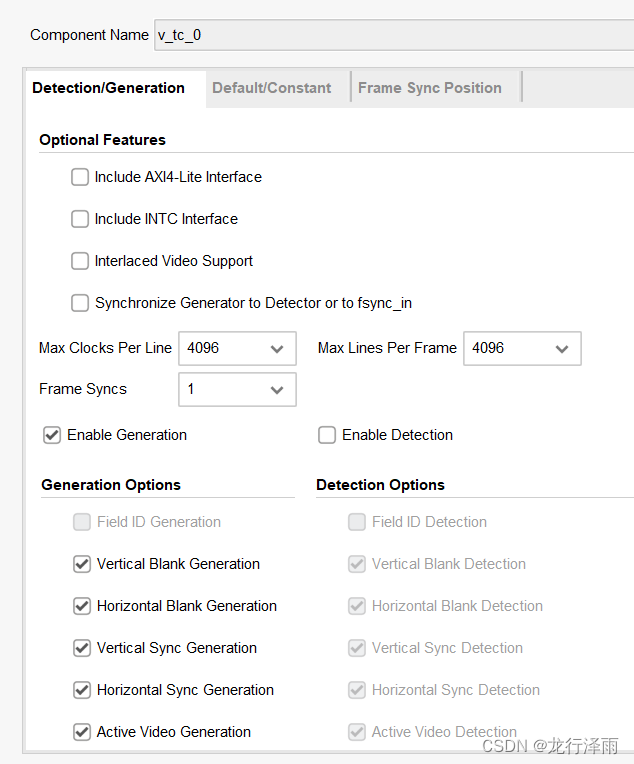This screenshot has width=634, height=764.
Task: Toggle Interlaced Video Support checkbox
Action: 80,261
